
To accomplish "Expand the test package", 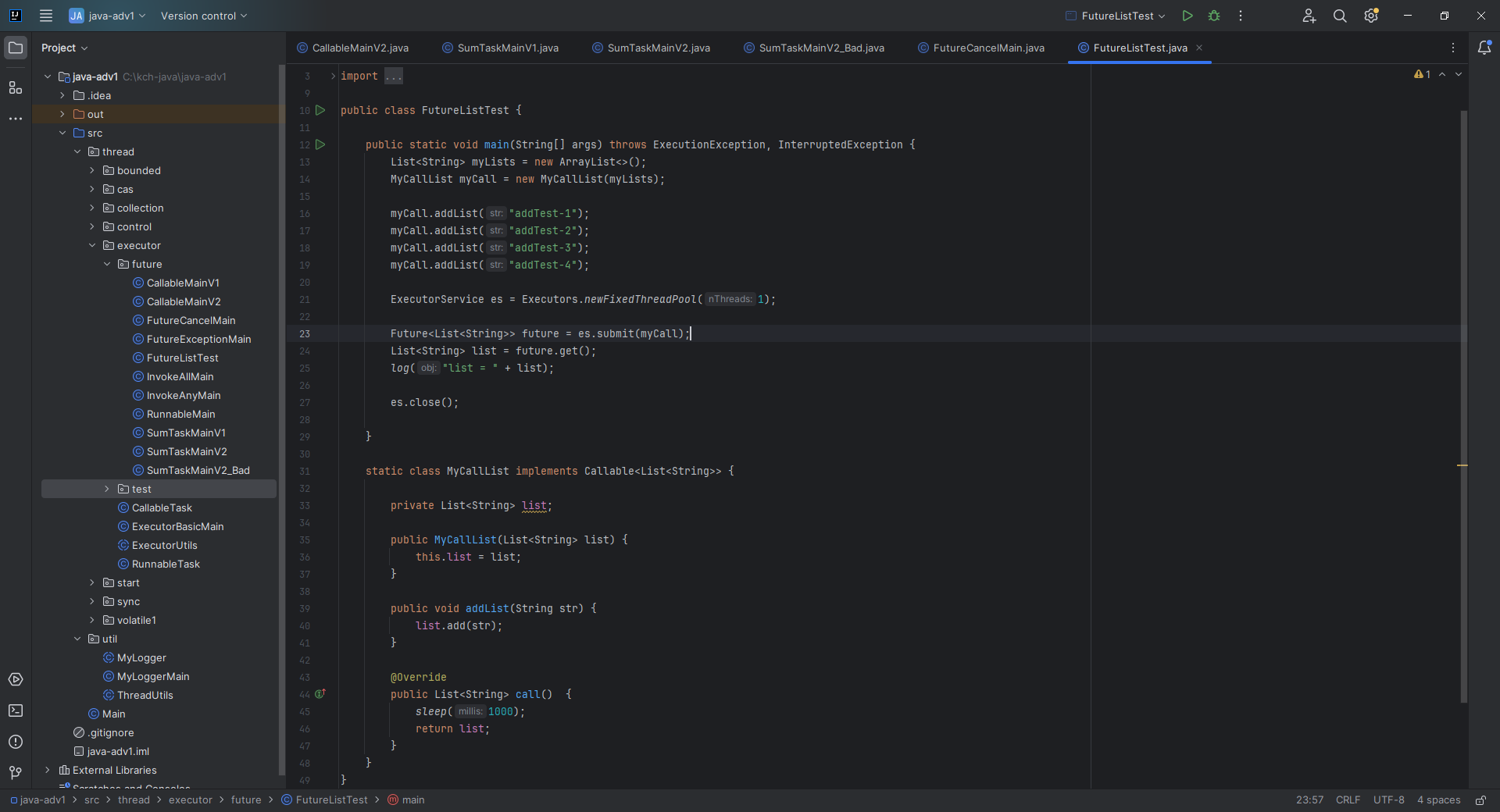I will [107, 489].
